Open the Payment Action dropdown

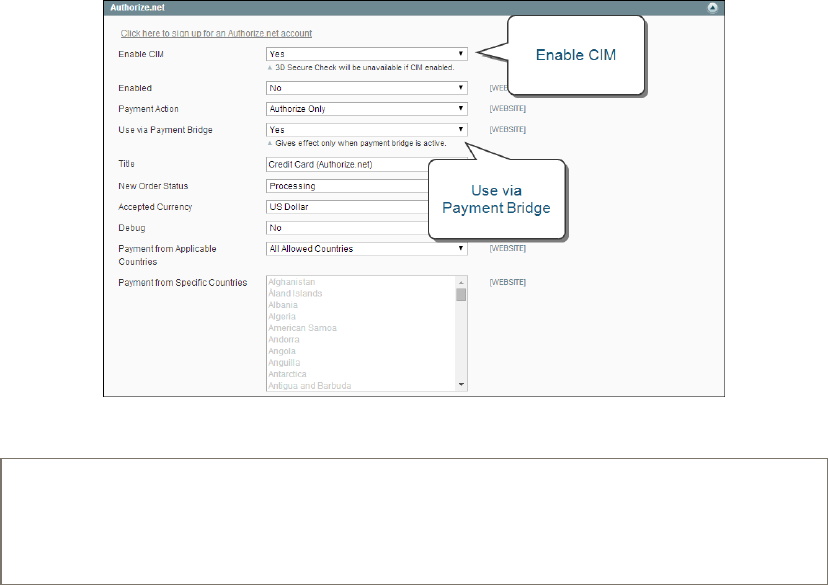click(366, 109)
